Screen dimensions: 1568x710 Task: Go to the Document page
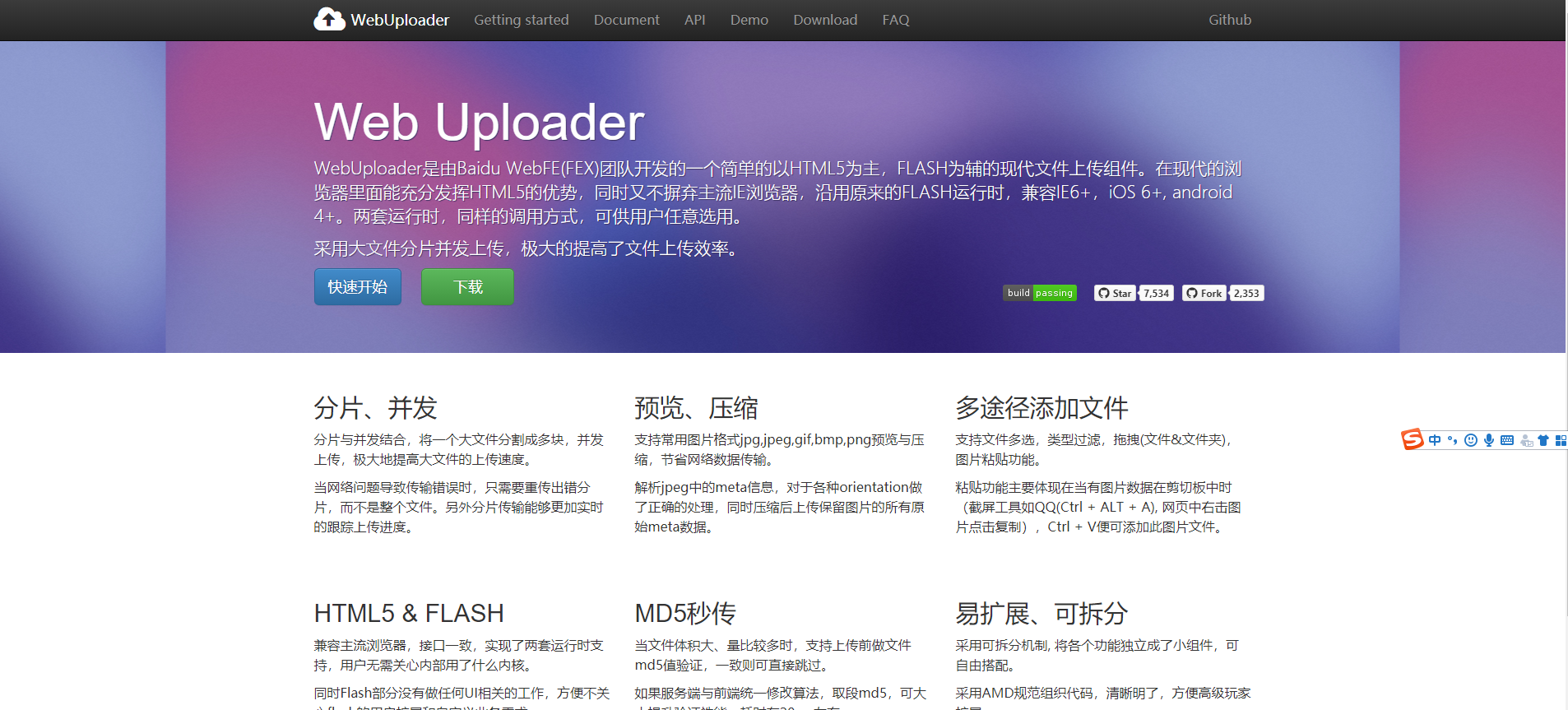coord(626,20)
